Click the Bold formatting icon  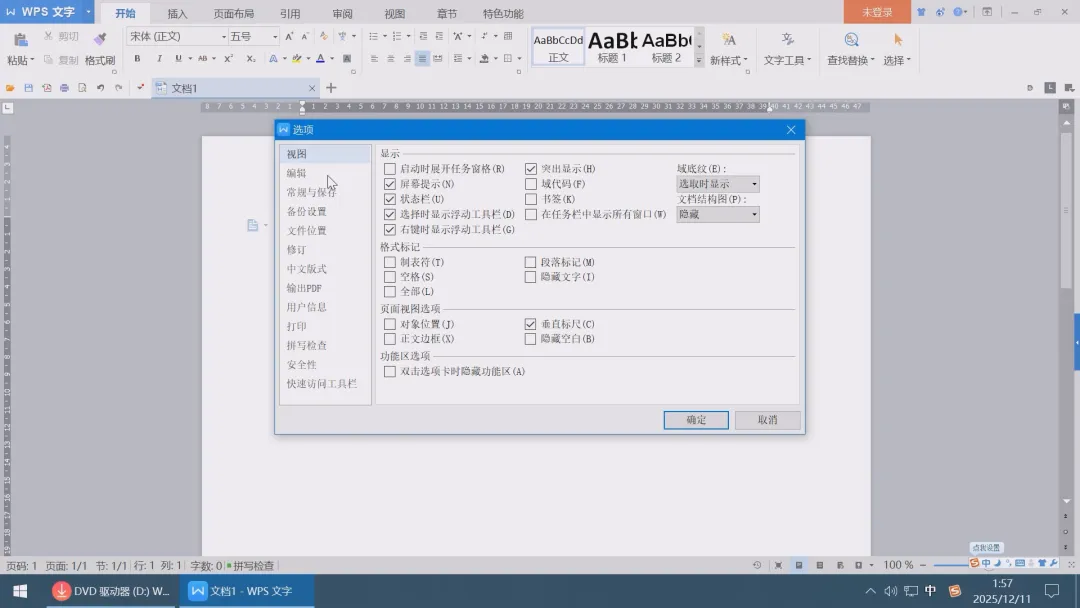tap(137, 59)
